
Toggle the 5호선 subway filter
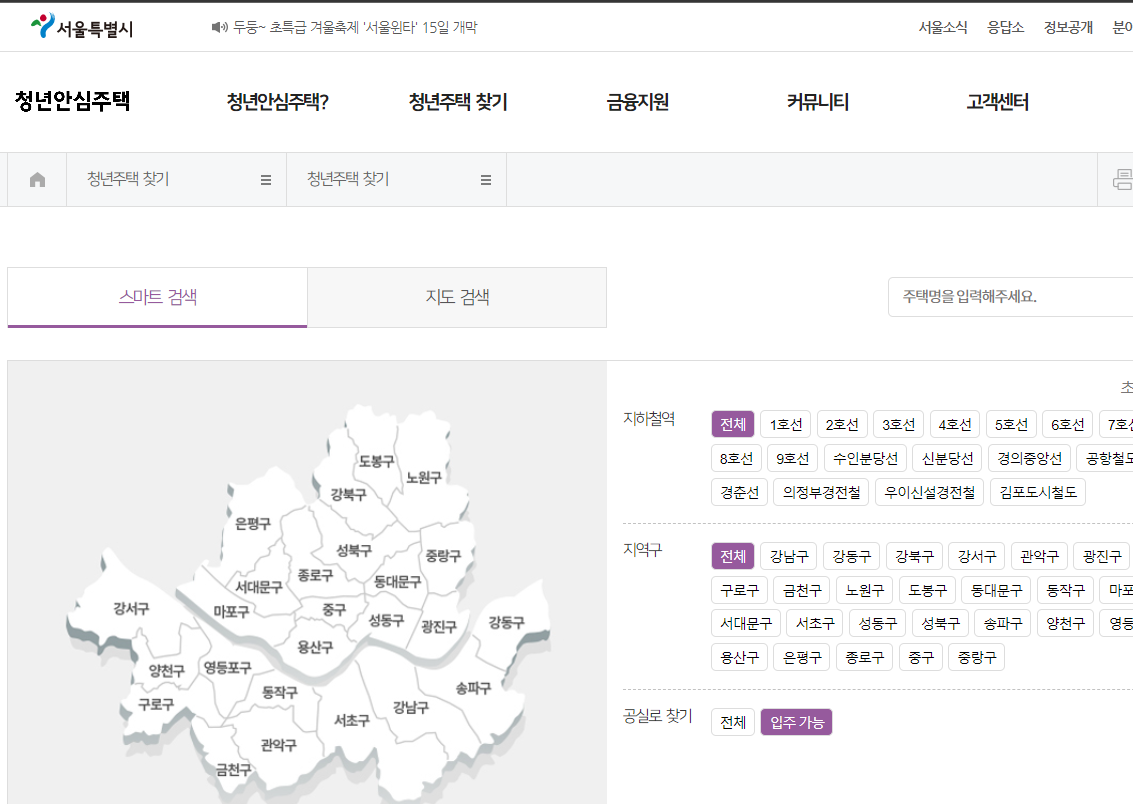1011,424
